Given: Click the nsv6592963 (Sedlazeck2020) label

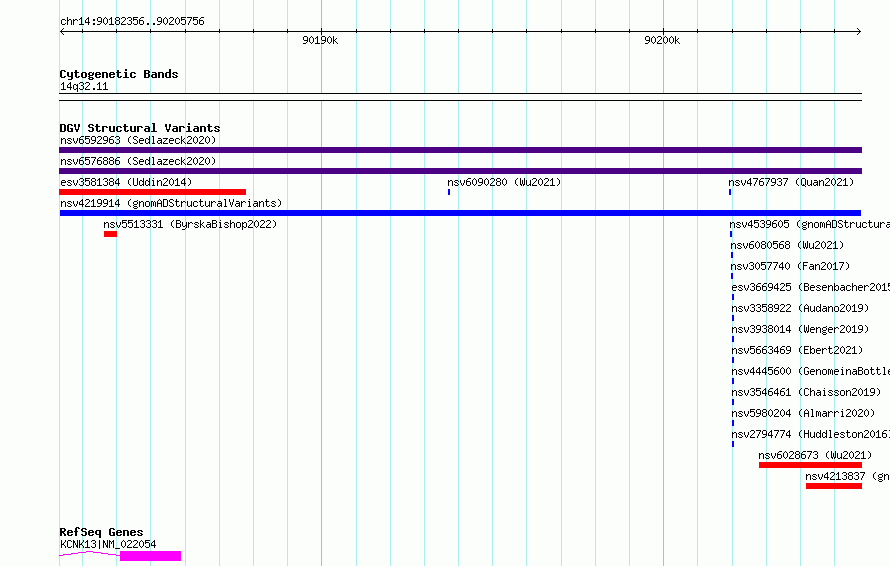Looking at the screenshot, I should [138, 140].
